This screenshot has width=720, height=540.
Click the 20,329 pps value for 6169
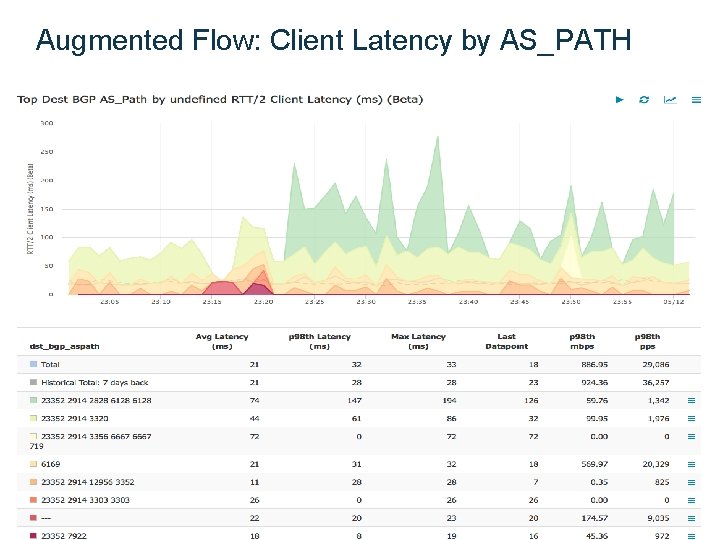point(656,464)
